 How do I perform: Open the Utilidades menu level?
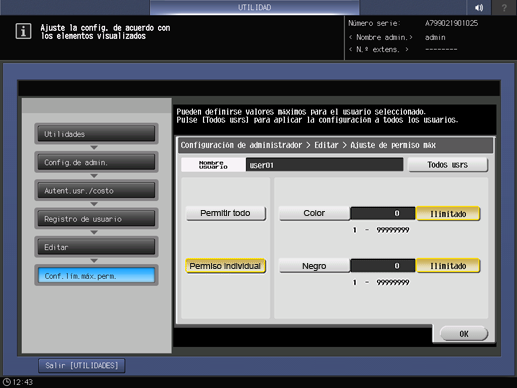[96, 134]
